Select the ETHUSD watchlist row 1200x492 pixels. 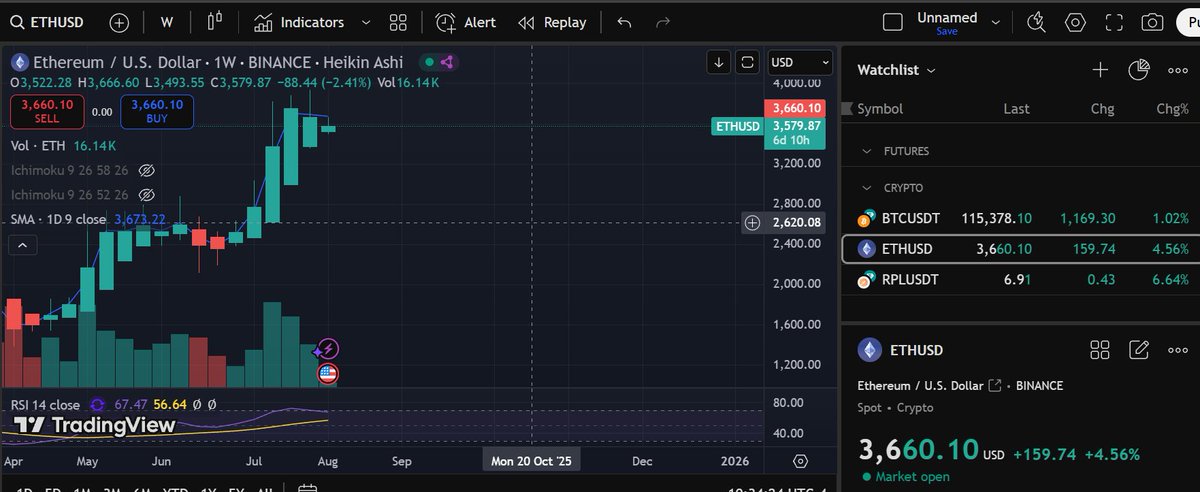[x=1020, y=249]
